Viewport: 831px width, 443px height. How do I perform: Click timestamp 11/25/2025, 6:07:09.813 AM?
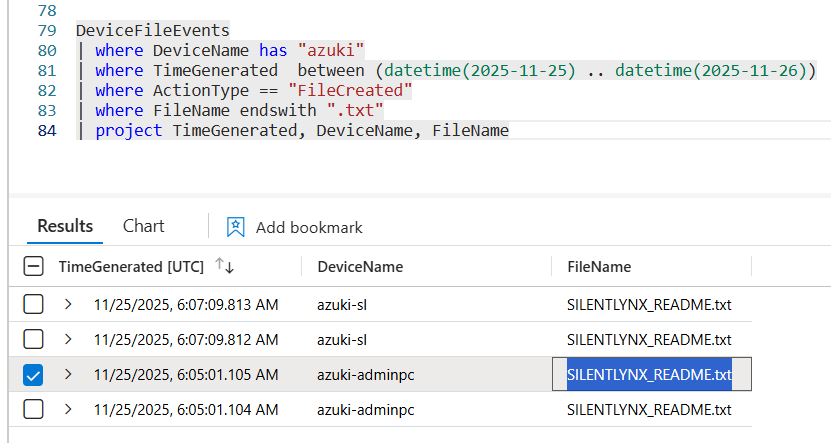186,305
